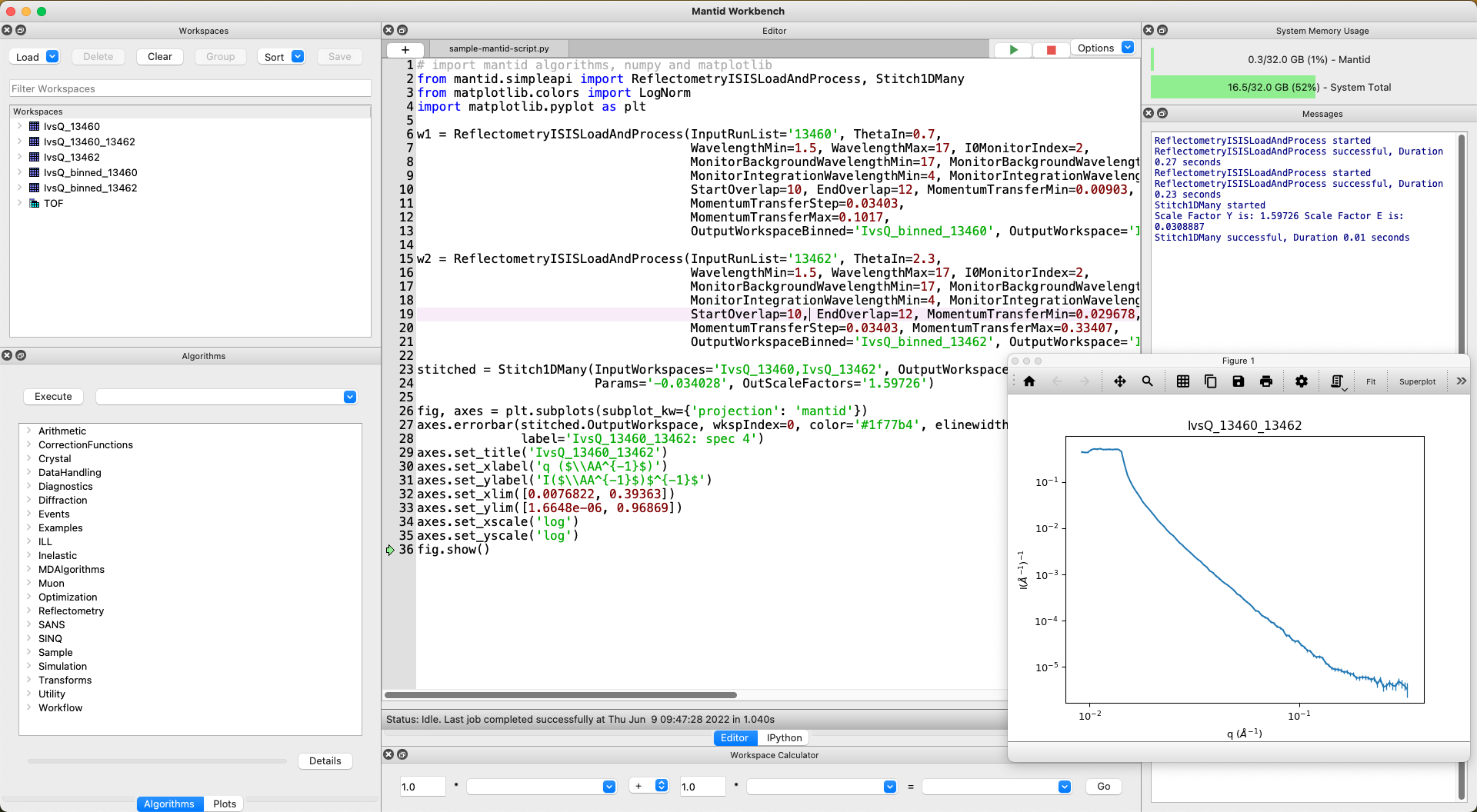The image size is (1477, 812).
Task: Open the editor Options dropdown
Action: click(1128, 48)
